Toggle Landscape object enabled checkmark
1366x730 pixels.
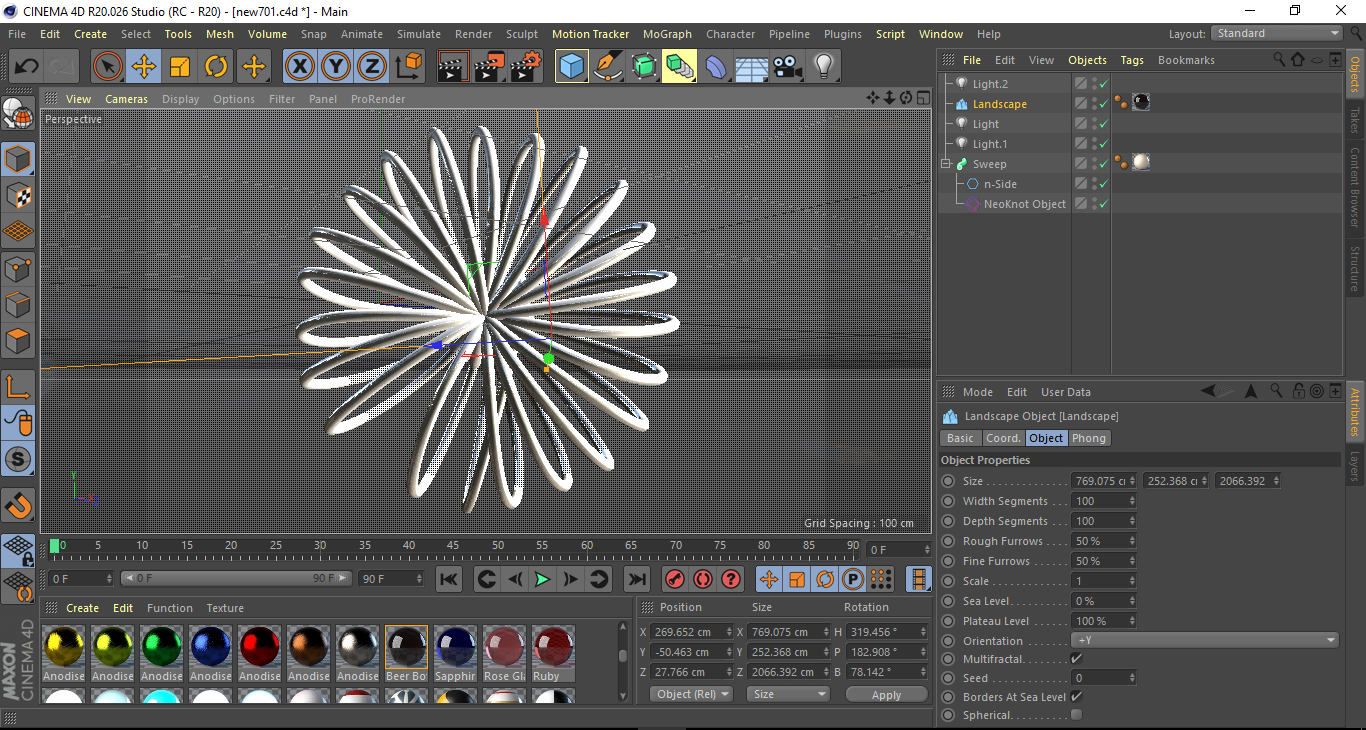pyautogui.click(x=1103, y=104)
